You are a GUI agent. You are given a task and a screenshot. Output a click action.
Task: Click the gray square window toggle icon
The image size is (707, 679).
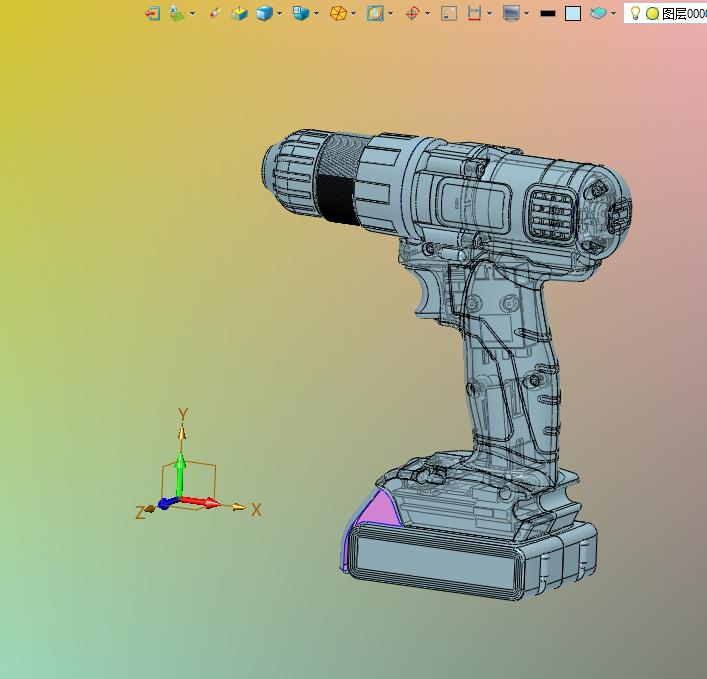click(x=449, y=14)
